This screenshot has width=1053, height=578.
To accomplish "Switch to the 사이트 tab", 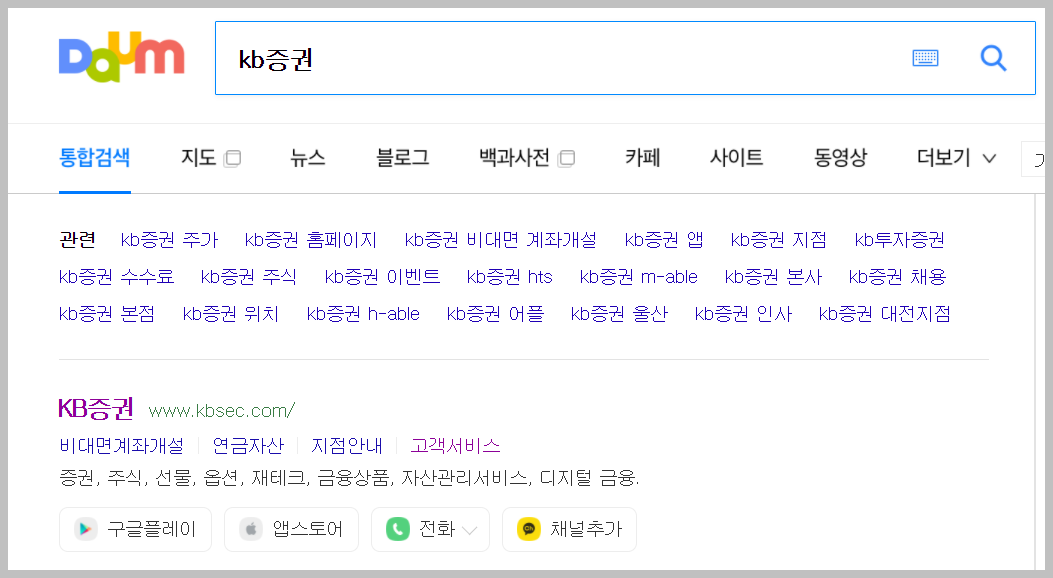I will 737,158.
